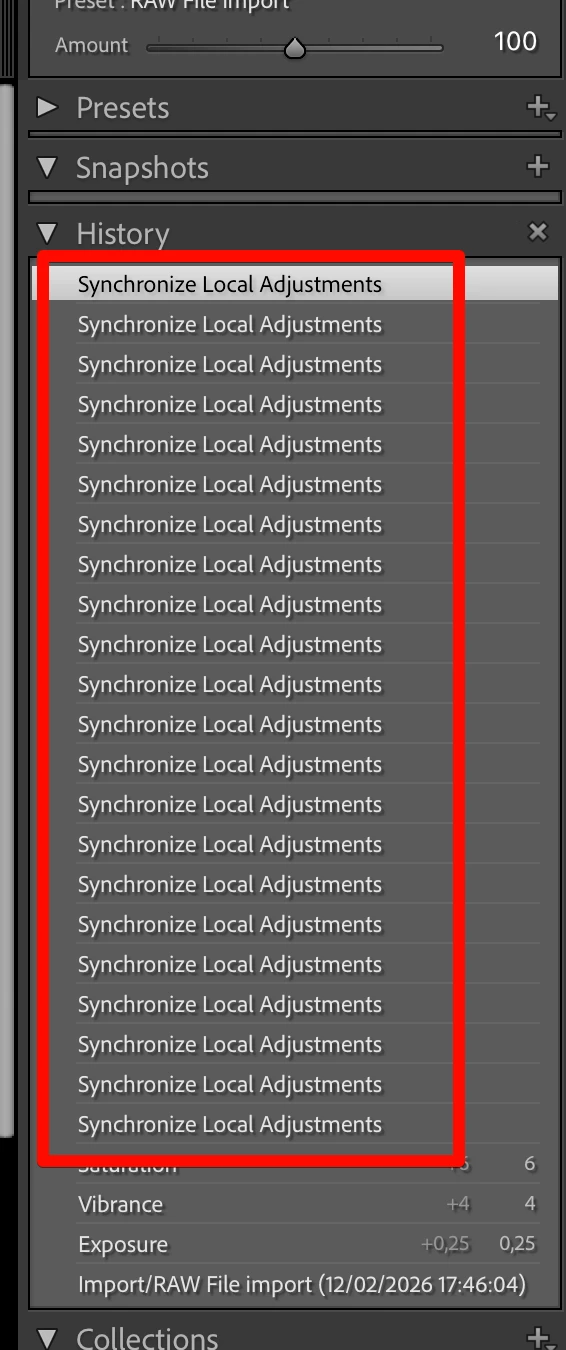
Task: Add a new collection with plus icon
Action: [540, 1337]
